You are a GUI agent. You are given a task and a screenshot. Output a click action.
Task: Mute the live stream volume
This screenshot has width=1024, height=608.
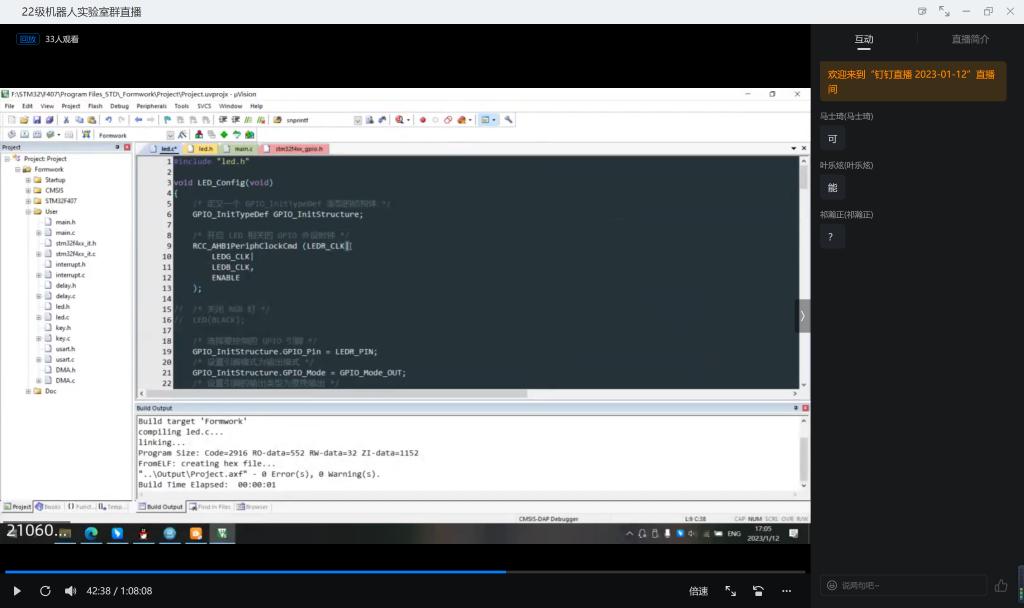pyautogui.click(x=70, y=591)
